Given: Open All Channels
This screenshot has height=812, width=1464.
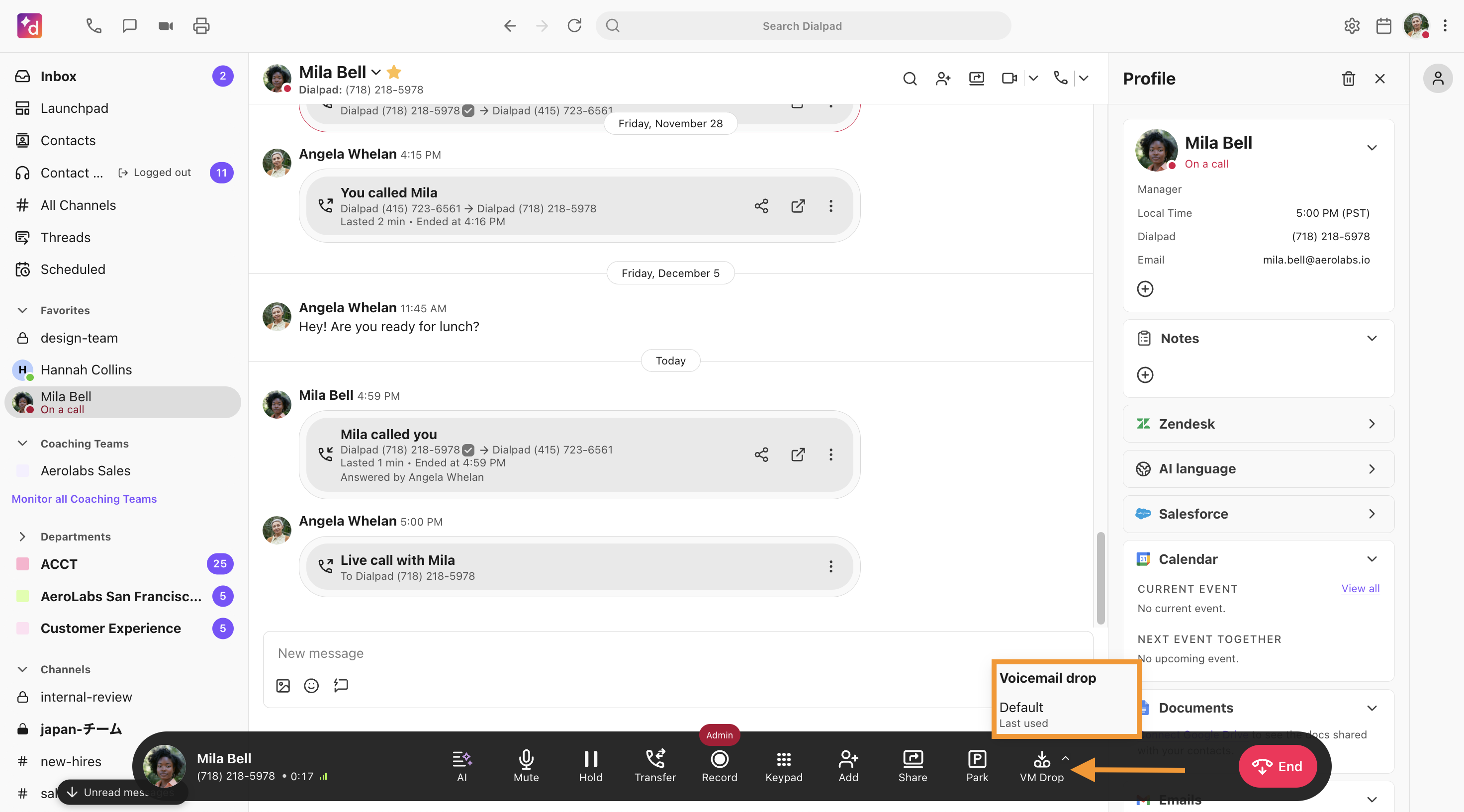Looking at the screenshot, I should coord(123,205).
